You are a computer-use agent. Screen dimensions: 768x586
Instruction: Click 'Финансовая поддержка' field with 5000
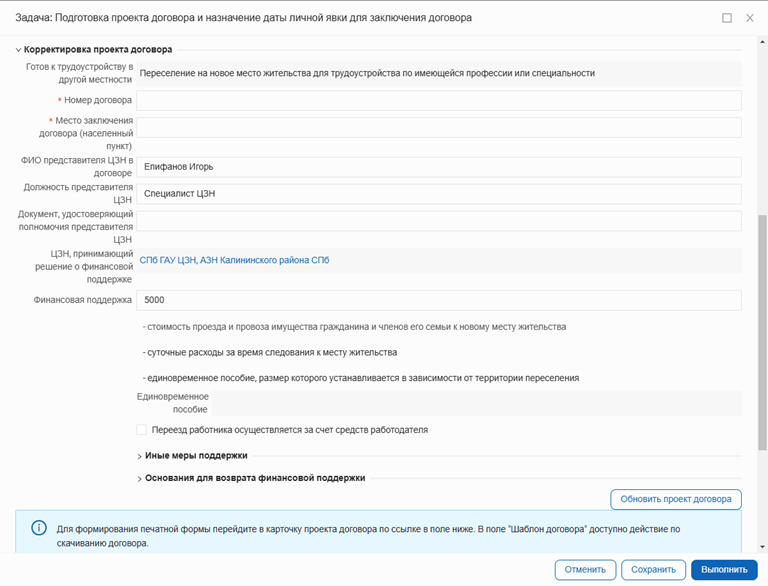click(x=438, y=300)
